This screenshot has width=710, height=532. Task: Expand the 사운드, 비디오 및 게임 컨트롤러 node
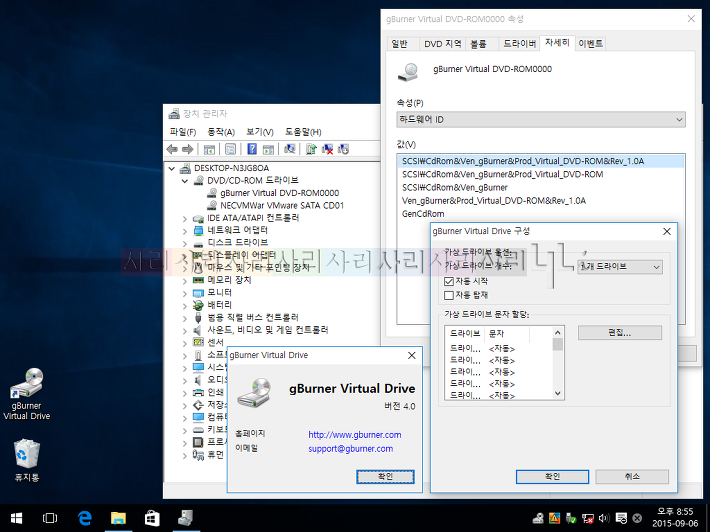185,331
